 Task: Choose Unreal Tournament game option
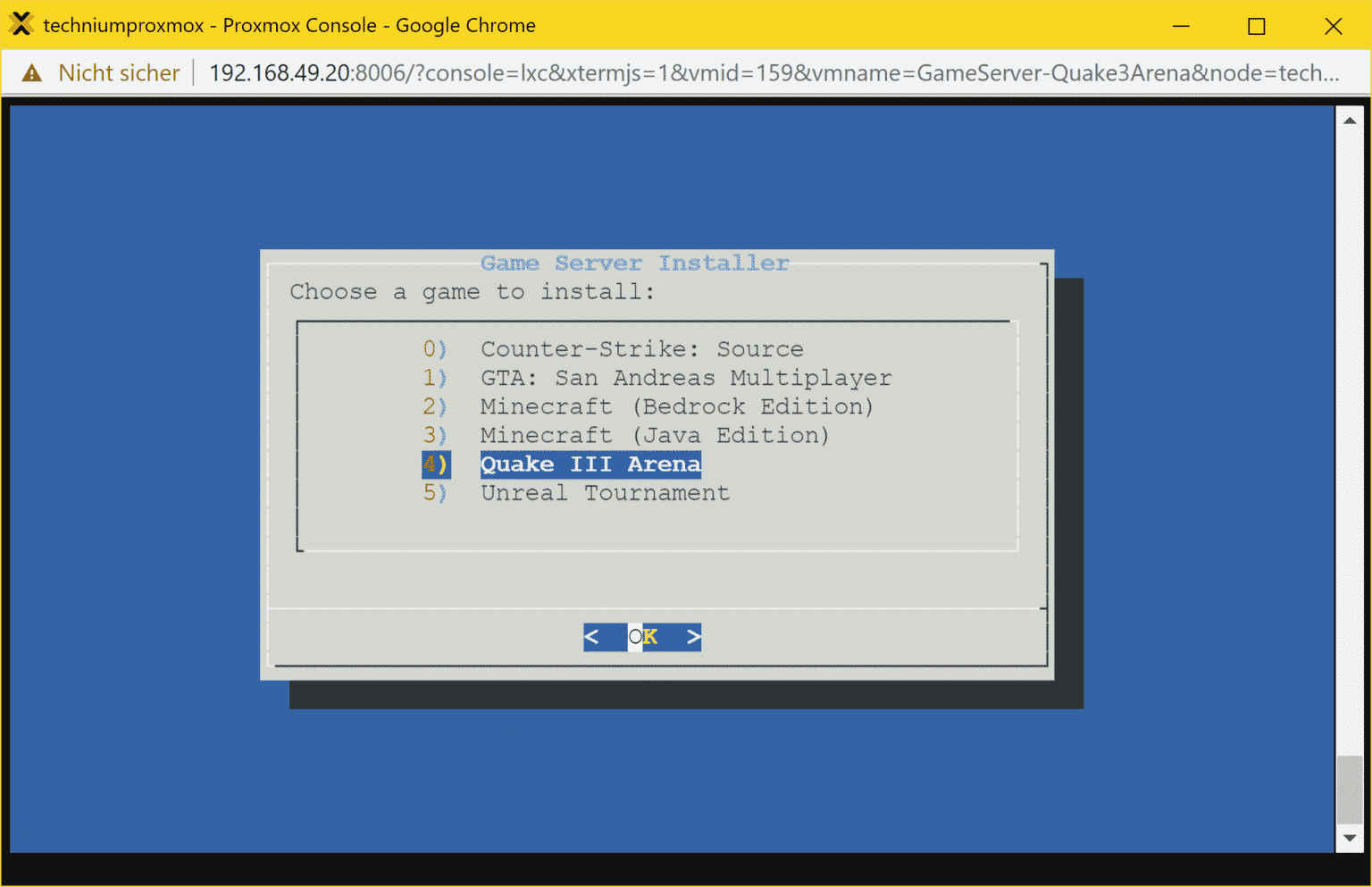(605, 493)
